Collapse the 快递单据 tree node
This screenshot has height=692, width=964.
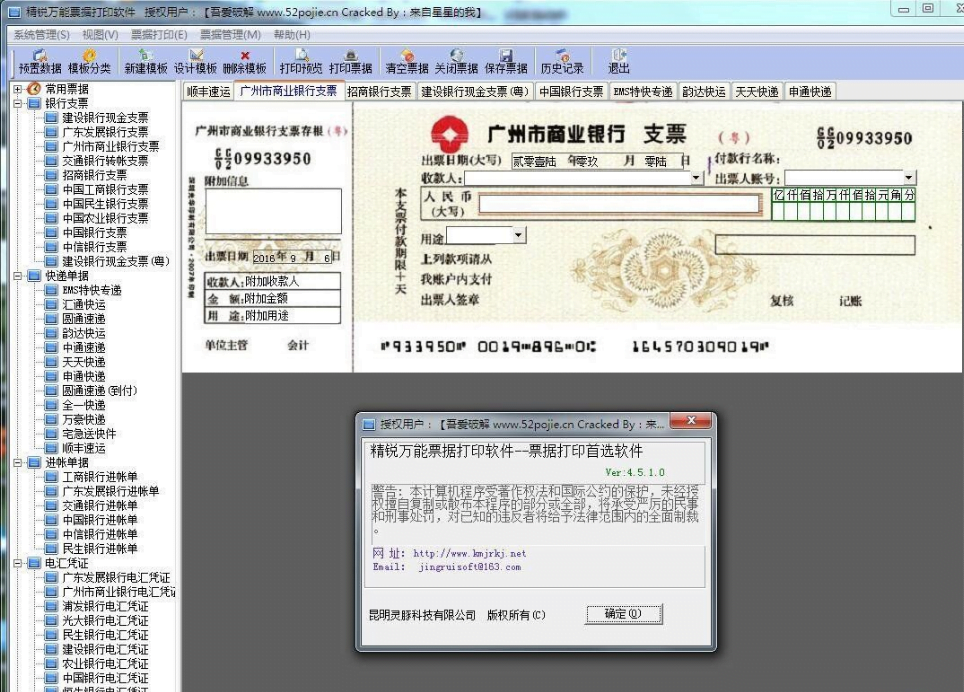tap(18, 276)
